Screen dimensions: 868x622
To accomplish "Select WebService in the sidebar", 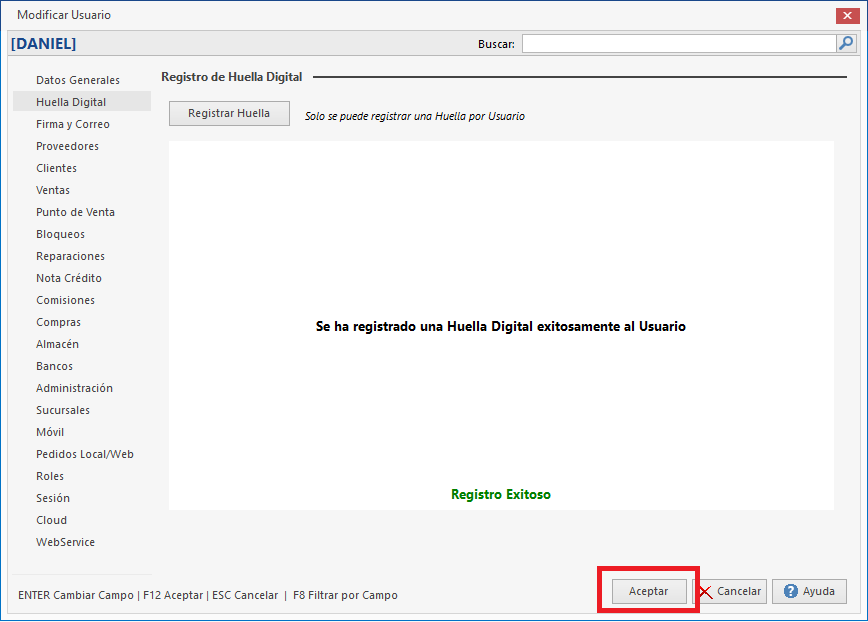I will point(65,542).
